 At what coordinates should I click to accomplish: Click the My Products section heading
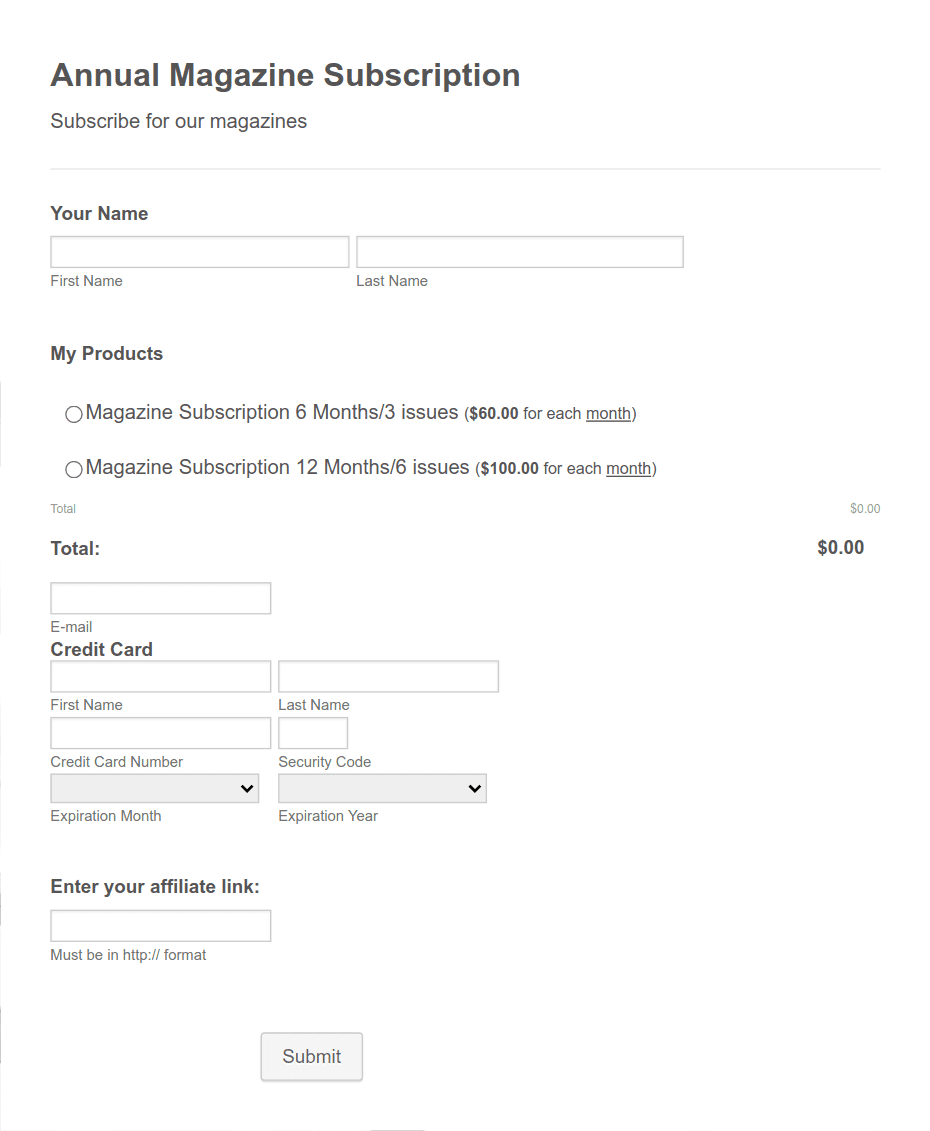coord(106,353)
